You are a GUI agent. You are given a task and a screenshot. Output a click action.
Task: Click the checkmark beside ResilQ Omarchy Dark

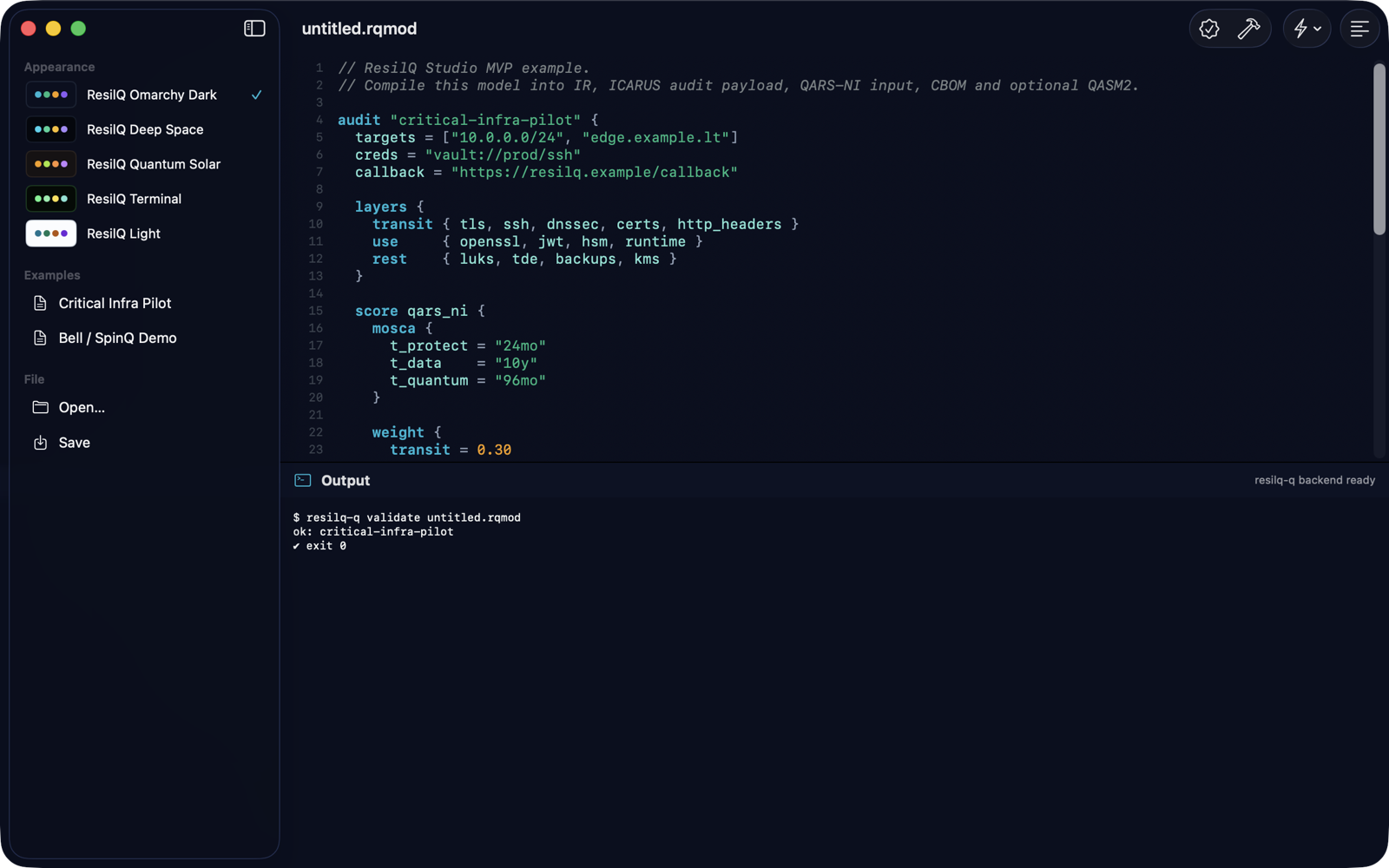257,95
